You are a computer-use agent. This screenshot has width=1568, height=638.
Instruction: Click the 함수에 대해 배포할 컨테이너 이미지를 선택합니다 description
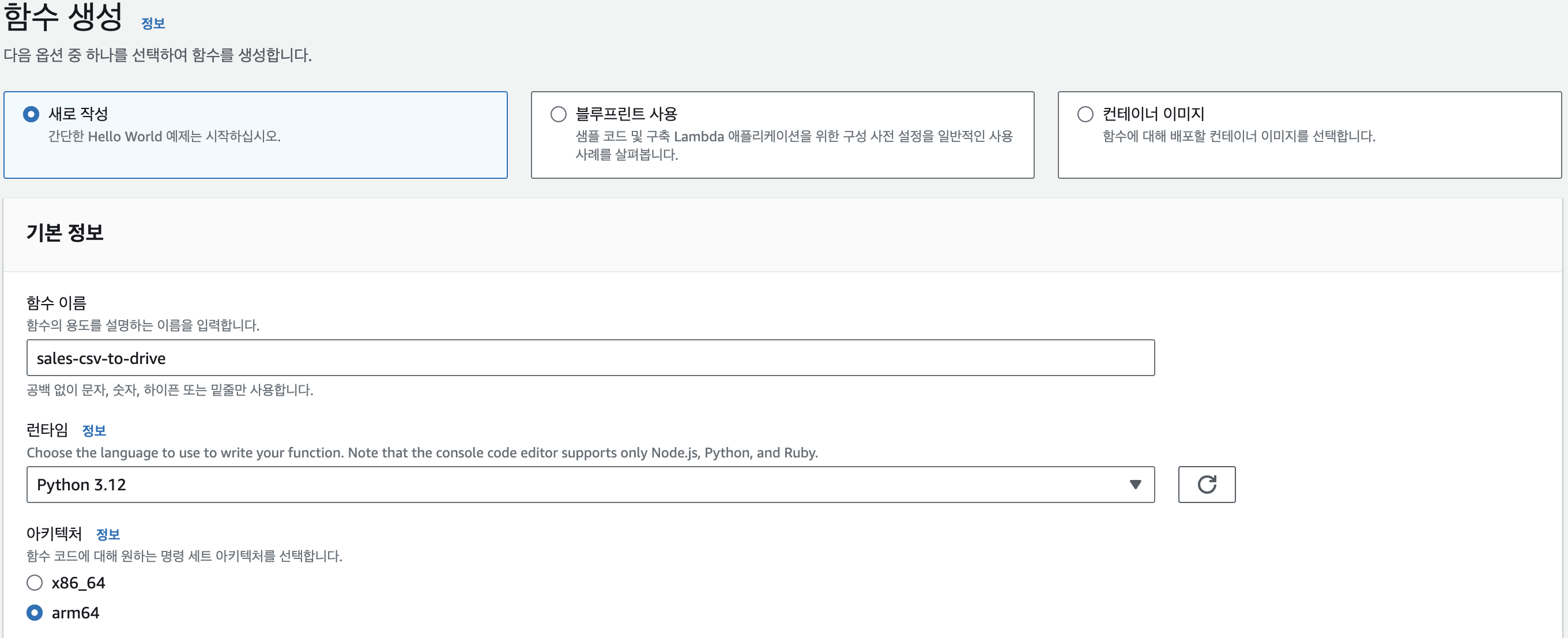pos(1239,136)
